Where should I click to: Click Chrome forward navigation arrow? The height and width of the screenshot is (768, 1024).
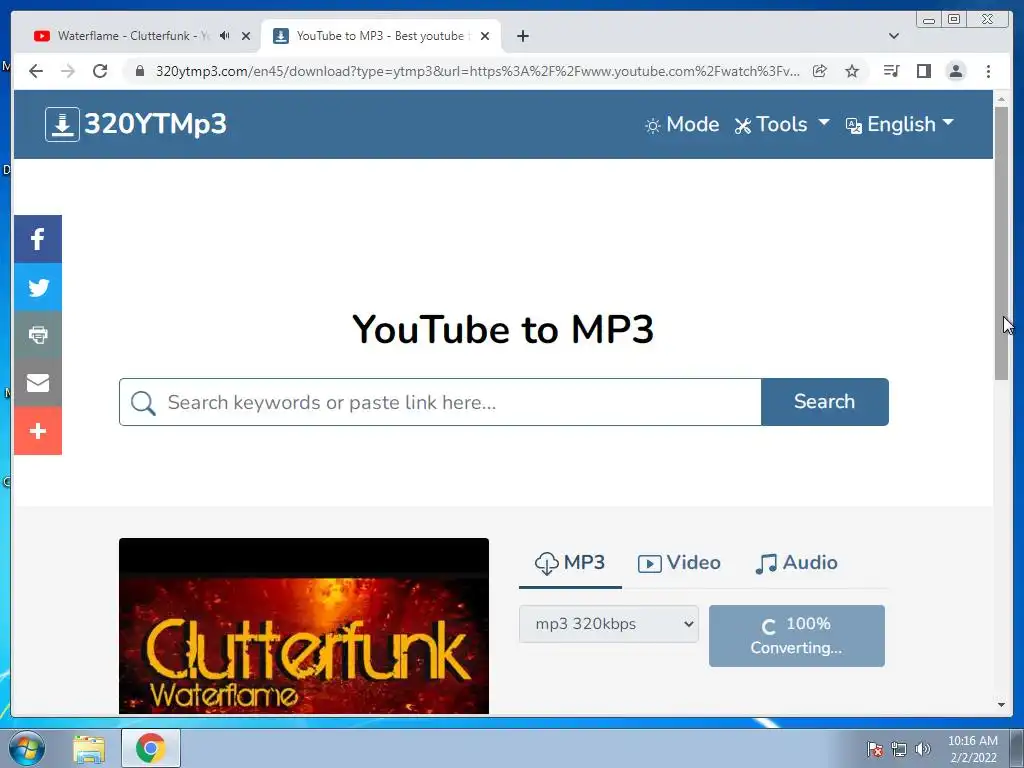(68, 71)
